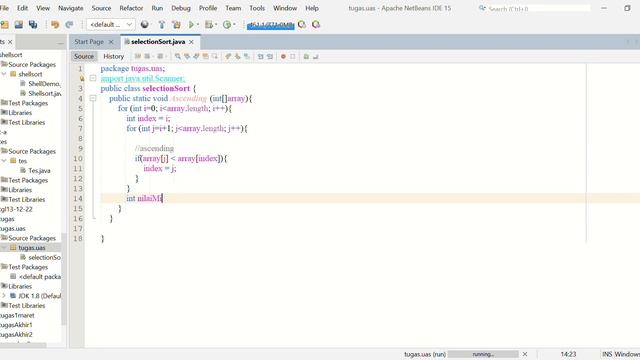Click the Profile Project toolbar icon
The height and width of the screenshot is (360, 640).
[227, 25]
